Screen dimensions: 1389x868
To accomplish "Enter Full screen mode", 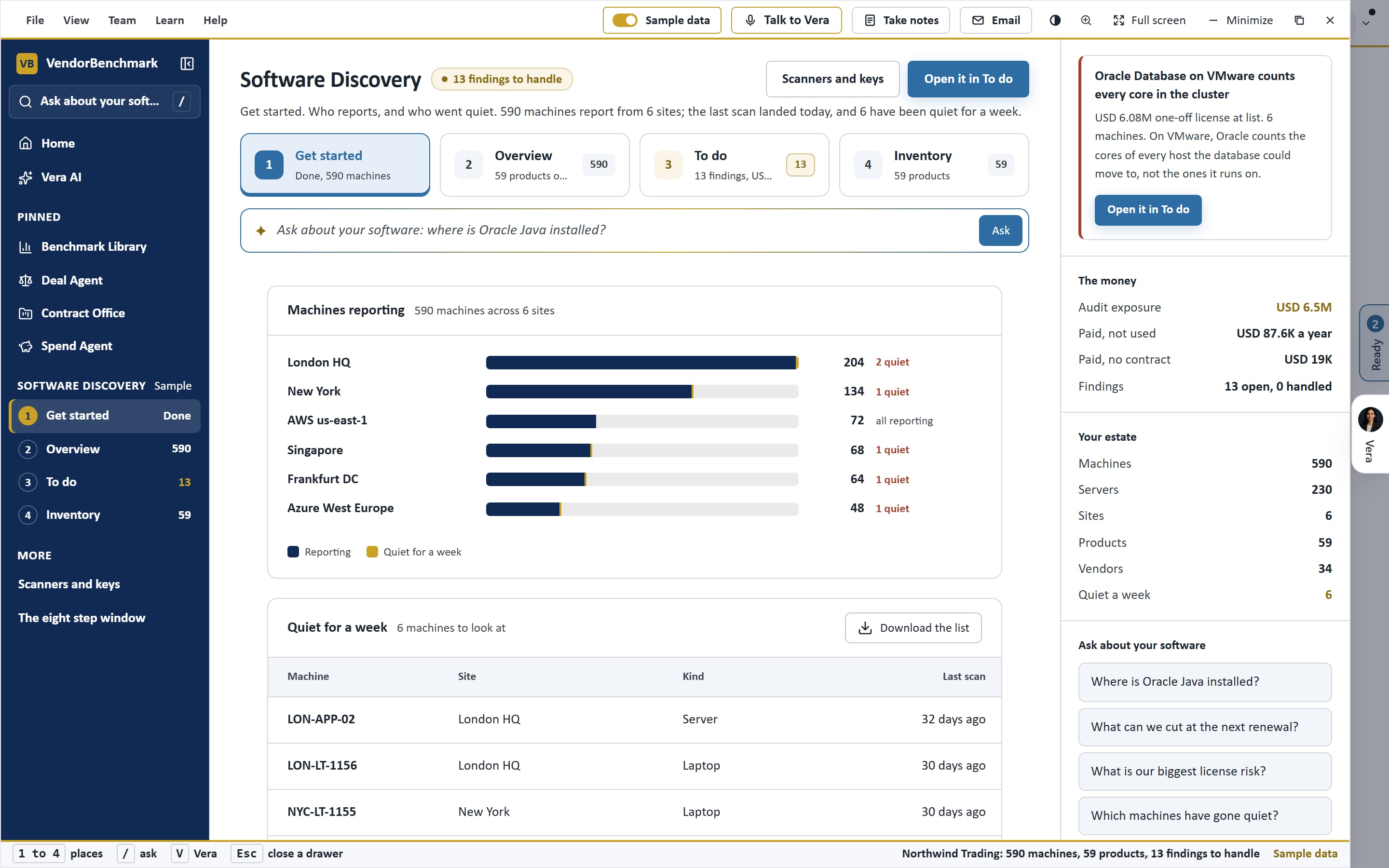I will (1149, 20).
